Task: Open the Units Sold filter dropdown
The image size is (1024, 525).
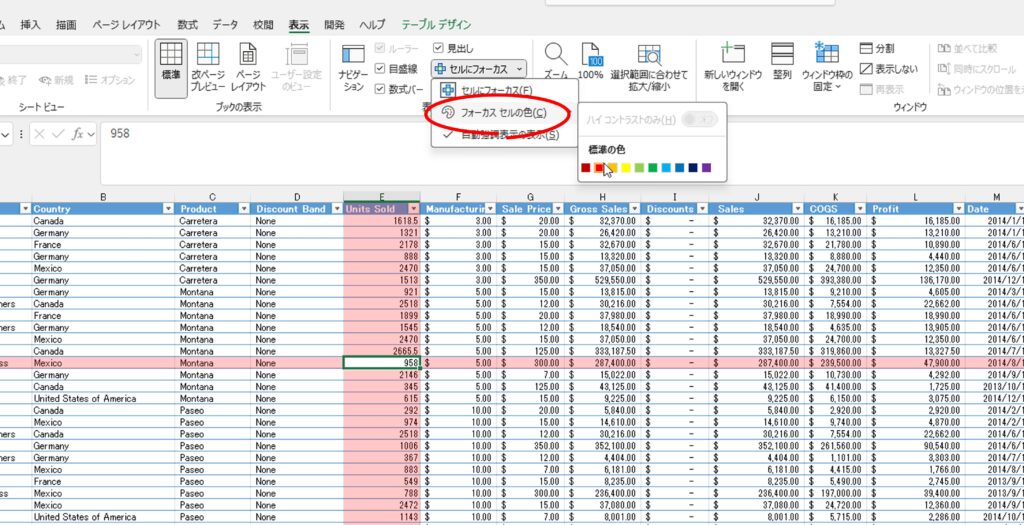Action: click(411, 209)
